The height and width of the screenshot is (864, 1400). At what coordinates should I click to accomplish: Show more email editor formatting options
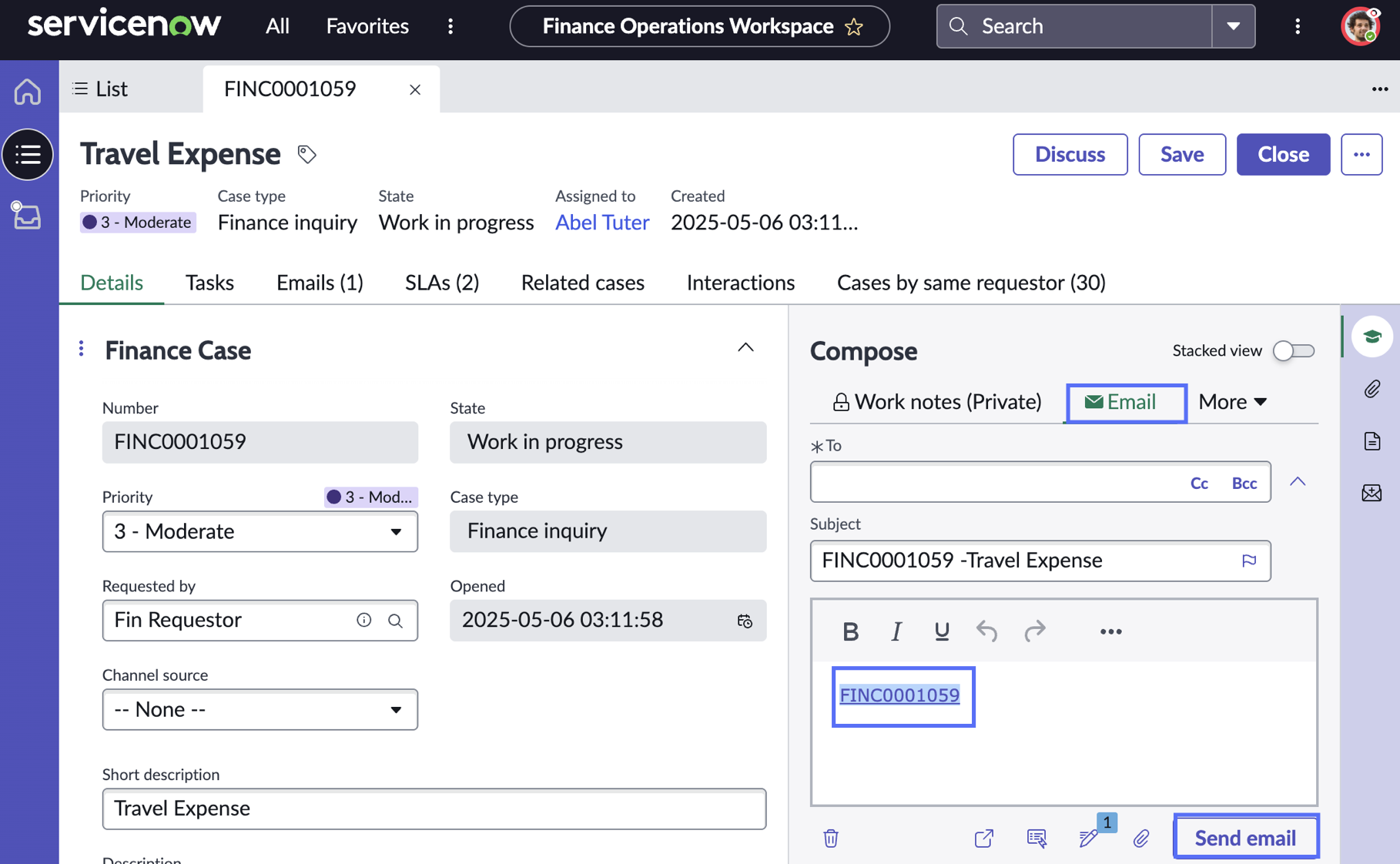tap(1110, 631)
